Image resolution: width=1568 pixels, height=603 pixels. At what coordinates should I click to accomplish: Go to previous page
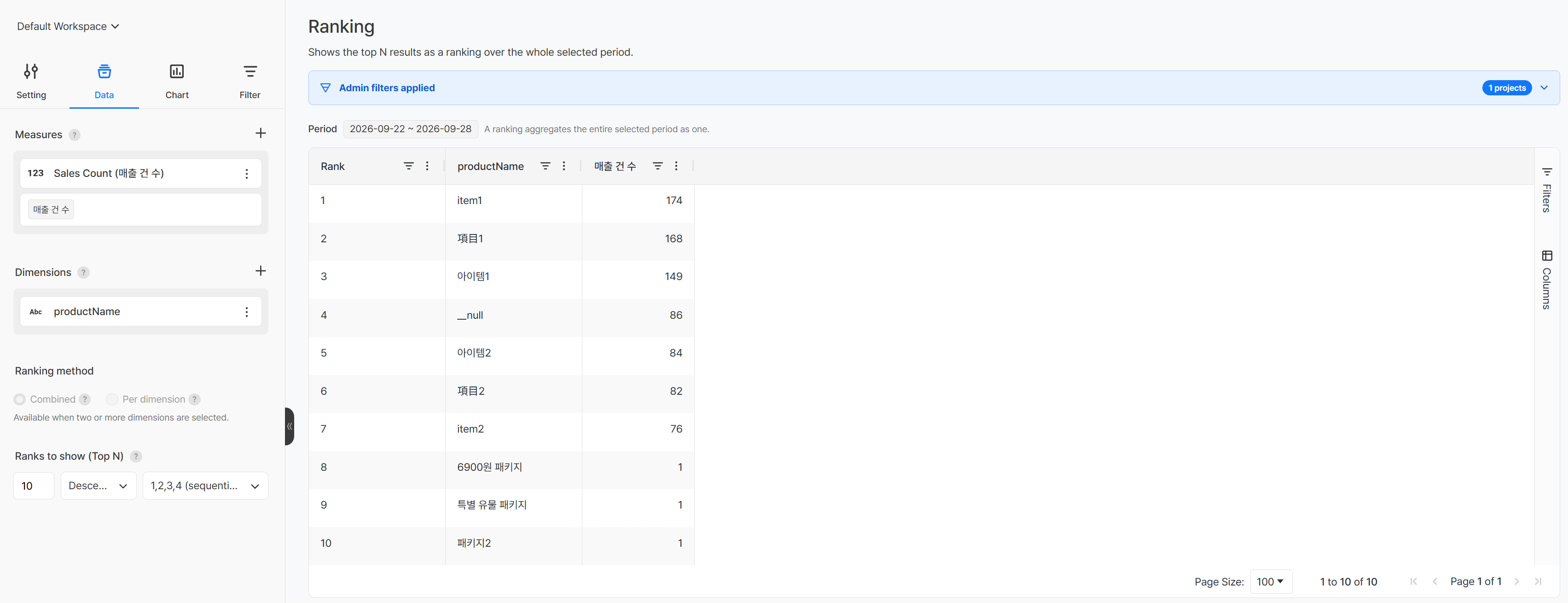pyautogui.click(x=1434, y=582)
